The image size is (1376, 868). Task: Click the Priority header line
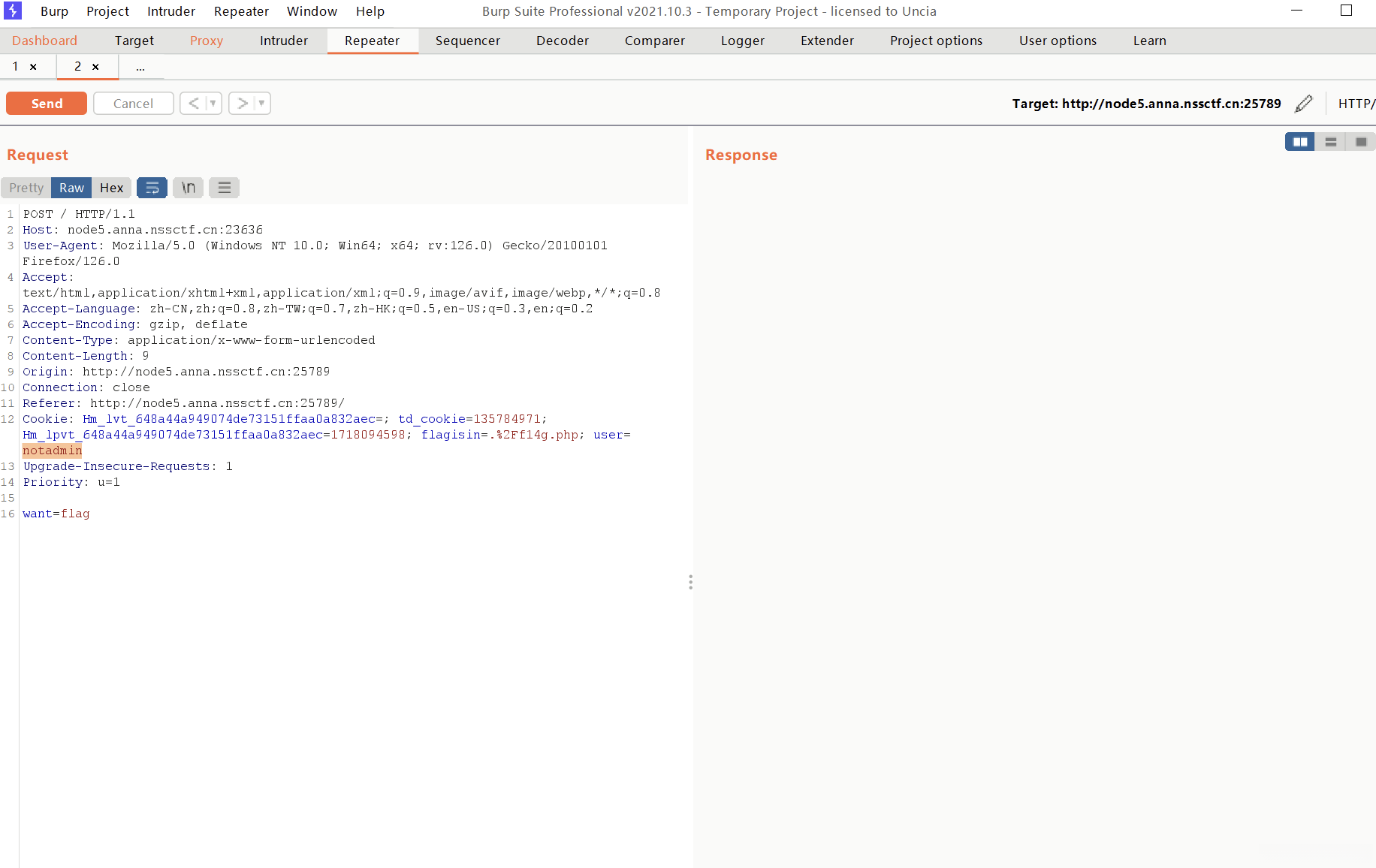(x=71, y=482)
